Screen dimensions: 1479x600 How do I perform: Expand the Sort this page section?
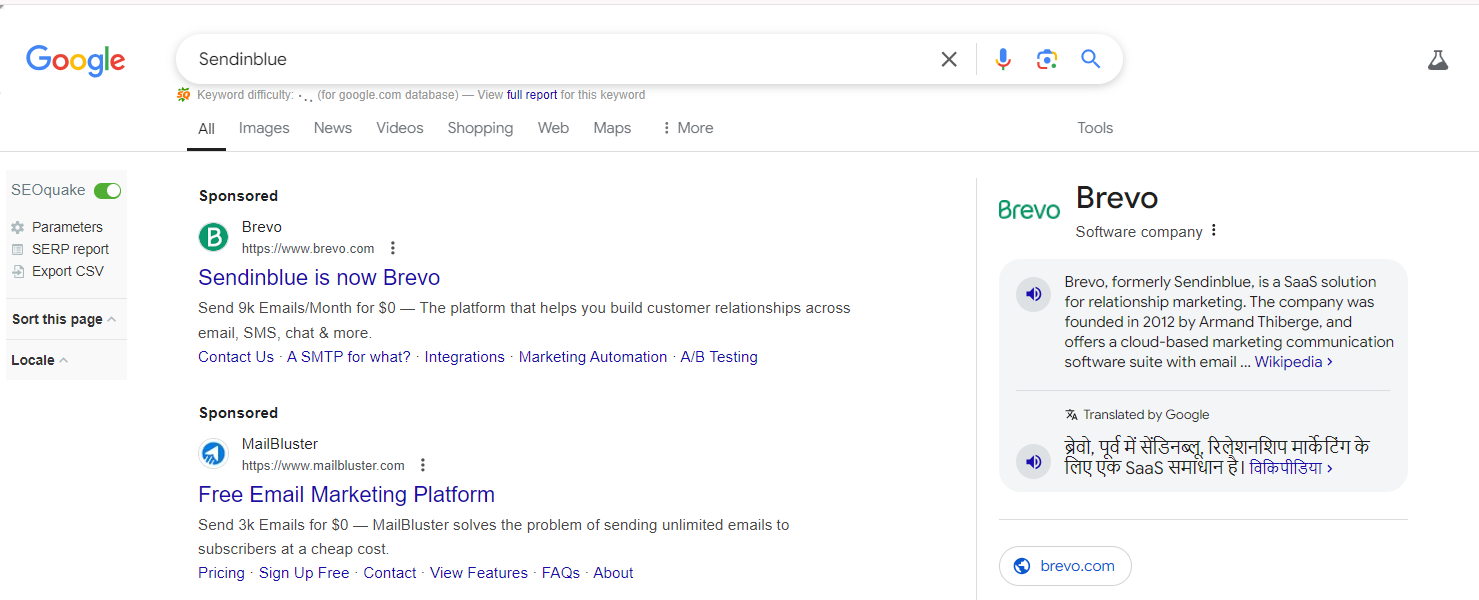coord(64,319)
